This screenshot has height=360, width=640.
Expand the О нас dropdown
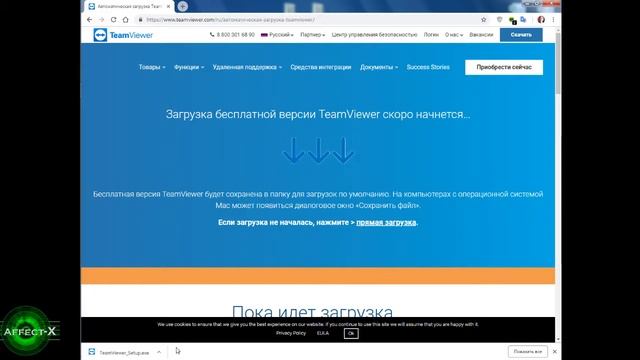click(x=454, y=35)
